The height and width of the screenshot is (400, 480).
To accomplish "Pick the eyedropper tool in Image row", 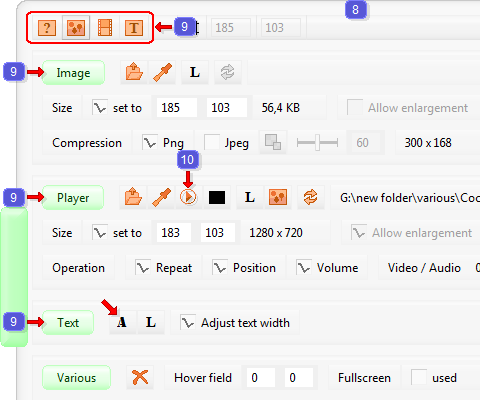I will pos(162,72).
